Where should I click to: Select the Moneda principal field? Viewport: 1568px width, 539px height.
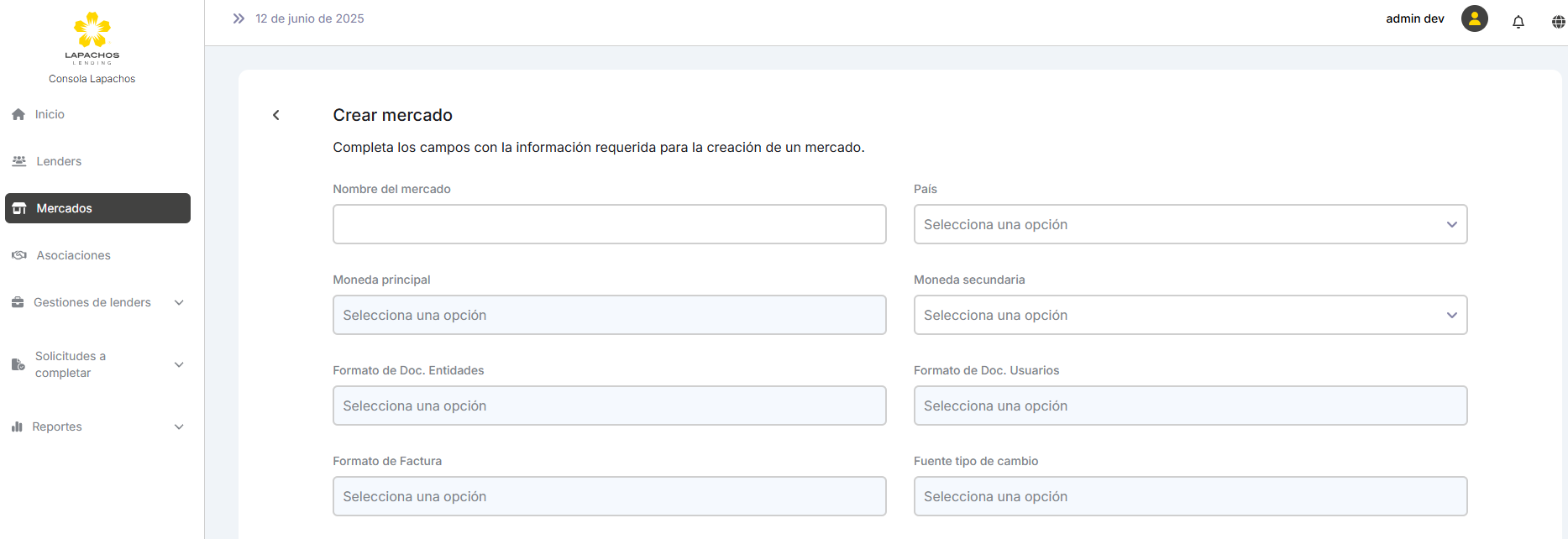coord(609,315)
